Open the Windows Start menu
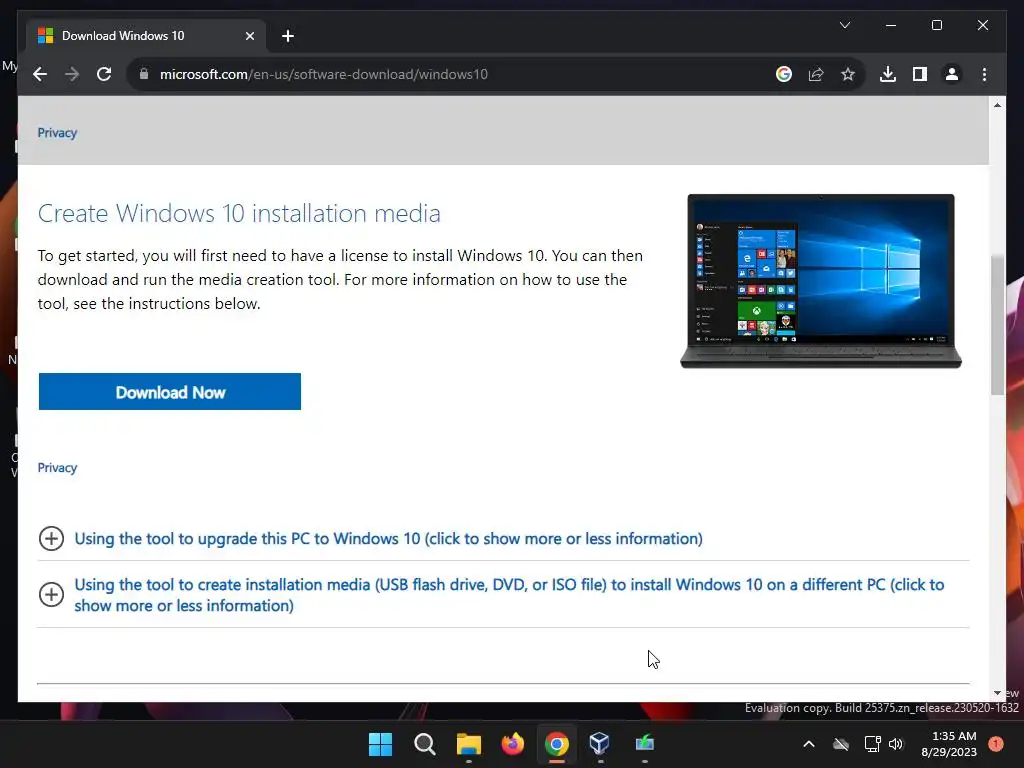The height and width of the screenshot is (768, 1024). click(380, 744)
